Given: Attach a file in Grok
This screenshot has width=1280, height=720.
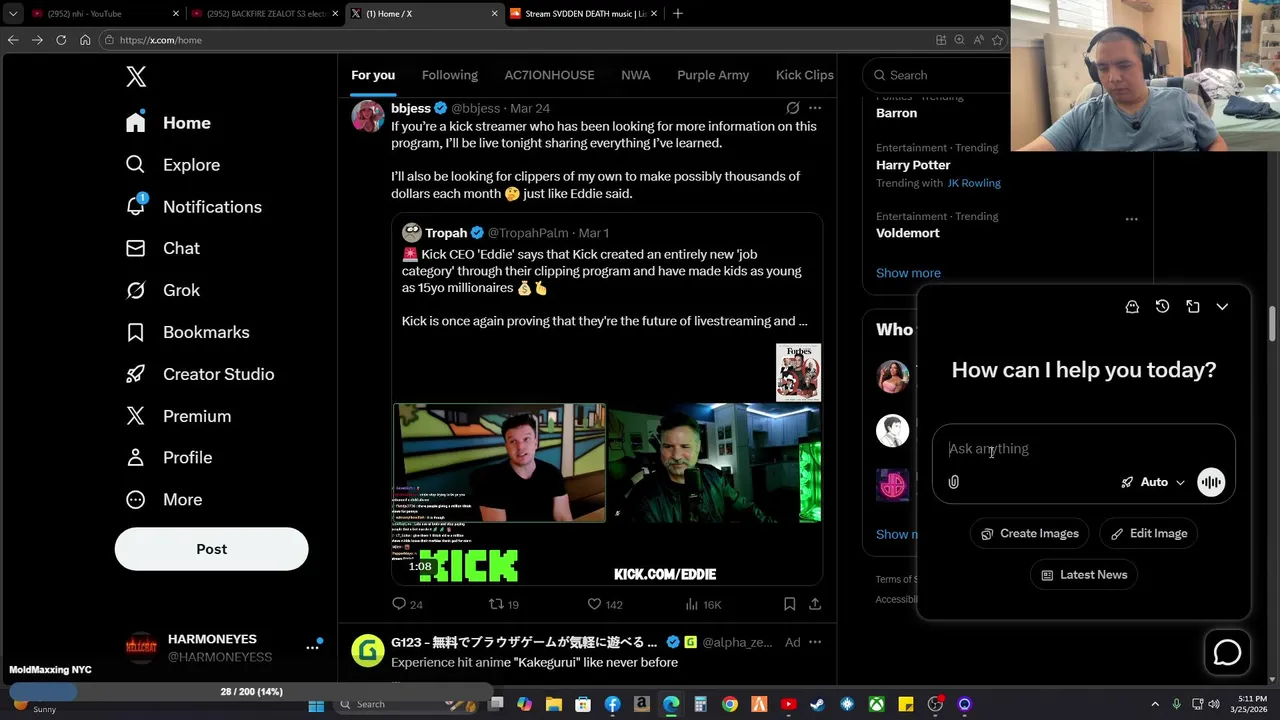Looking at the screenshot, I should (x=954, y=482).
